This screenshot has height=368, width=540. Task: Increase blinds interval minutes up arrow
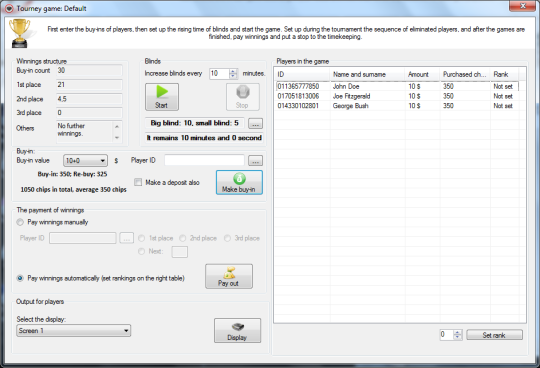pos(233,71)
